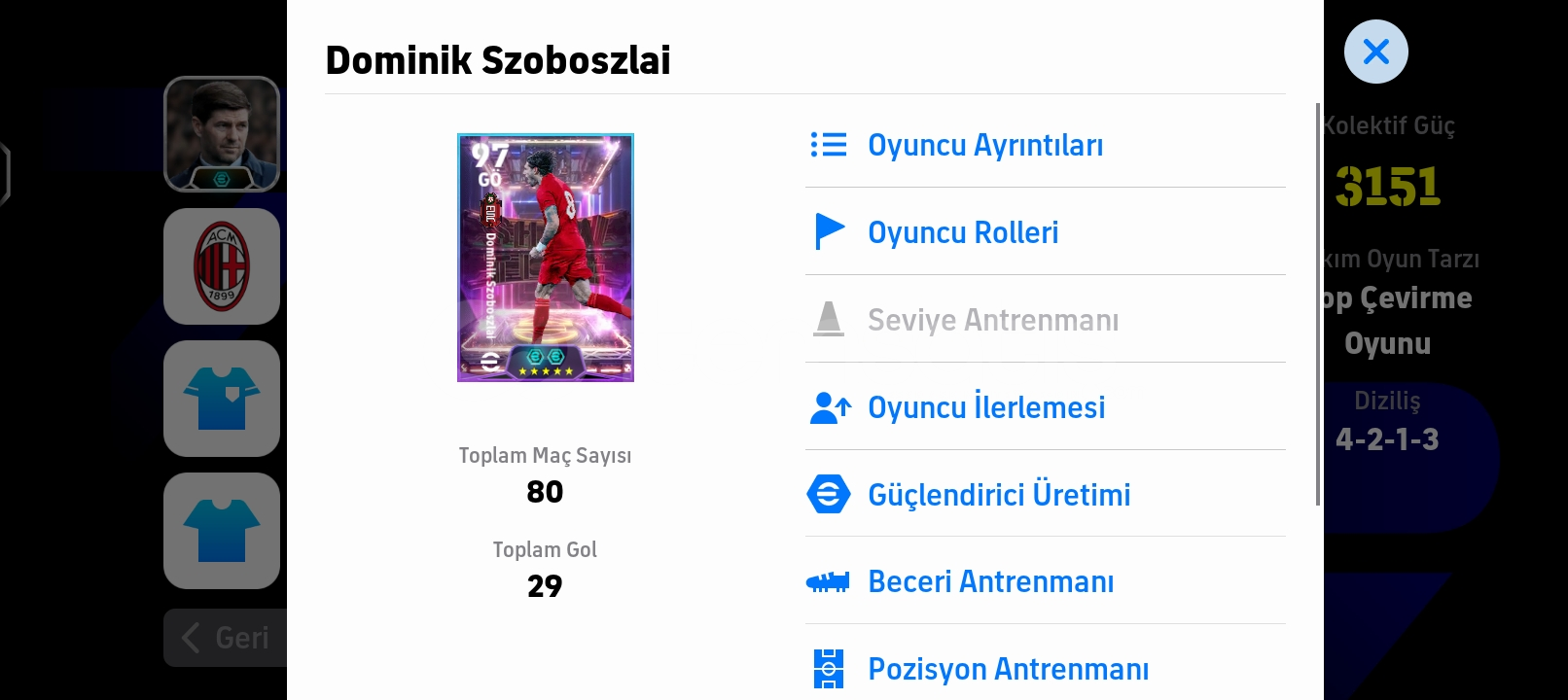1568x700 pixels.
Task: Select the cone icon for Seviye Antrenmanı
Action: click(x=829, y=319)
